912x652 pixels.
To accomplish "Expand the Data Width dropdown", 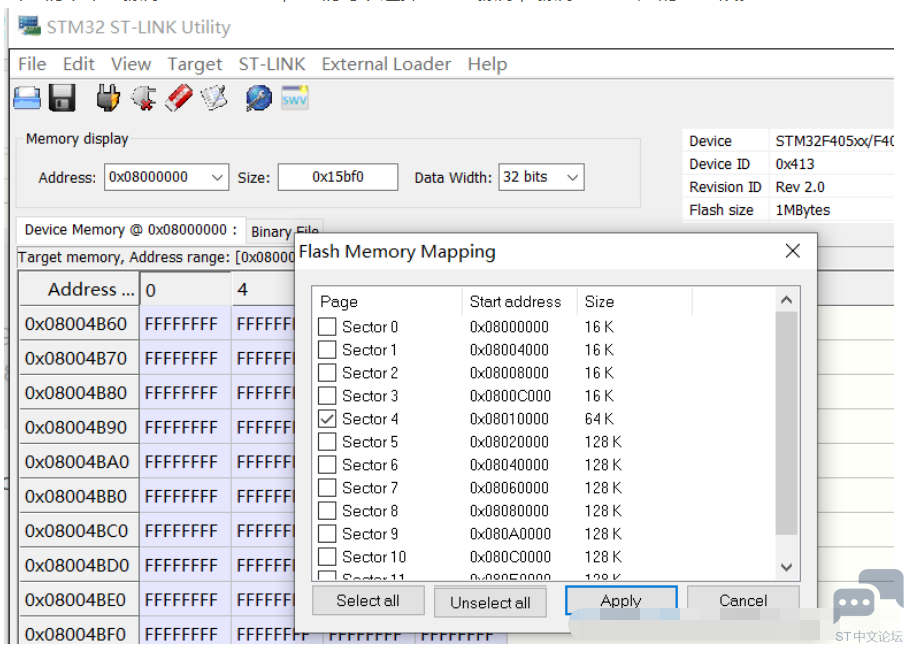I will coord(572,177).
